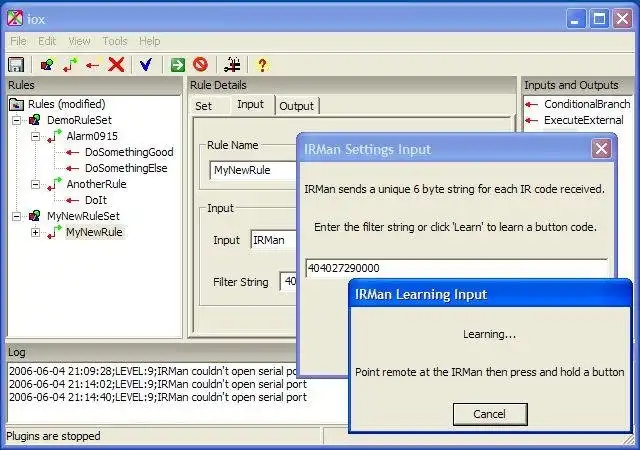Viewport: 640px width, 450px height.
Task: Collapse the Alarm0915 tree node
Action: [36, 136]
